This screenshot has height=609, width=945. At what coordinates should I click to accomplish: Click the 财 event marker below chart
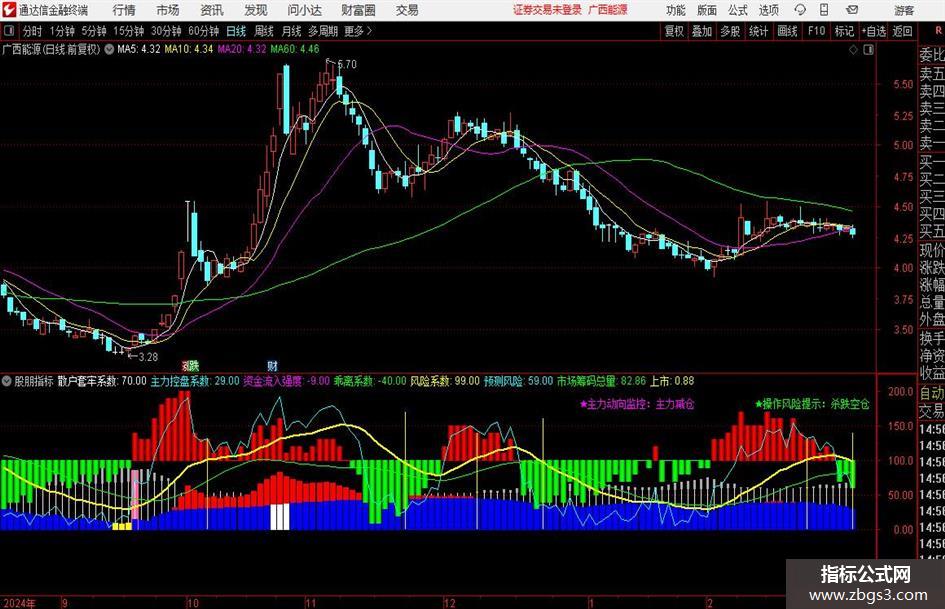point(272,365)
